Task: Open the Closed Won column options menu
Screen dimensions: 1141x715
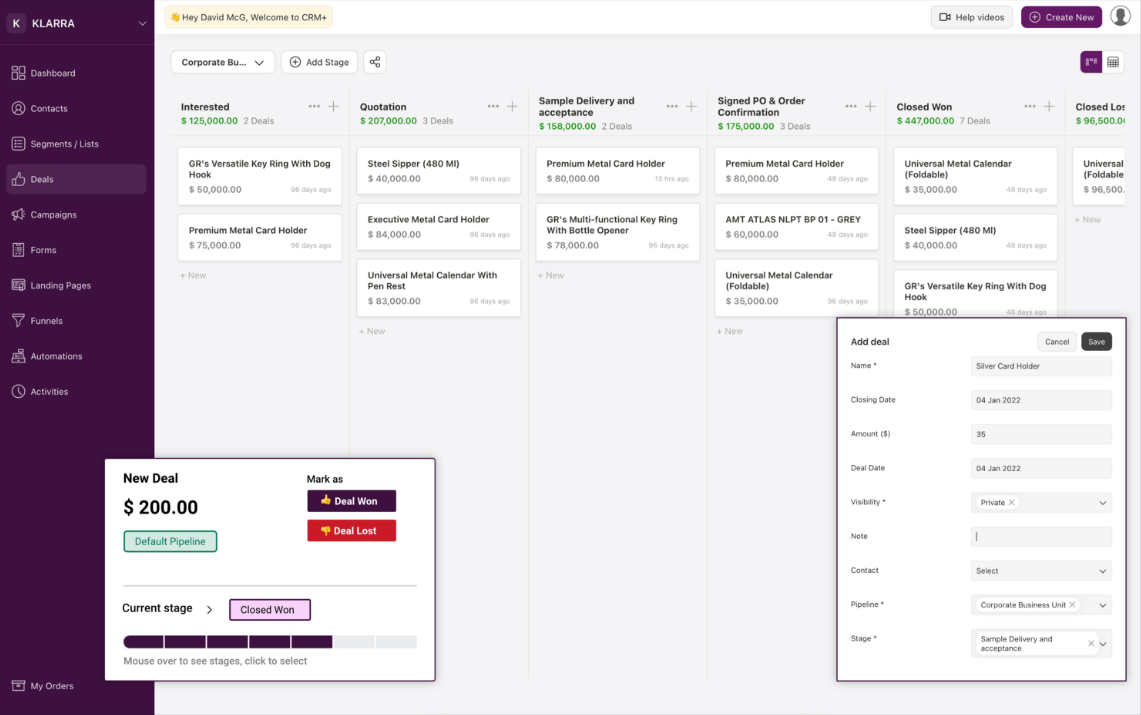Action: 1029,105
